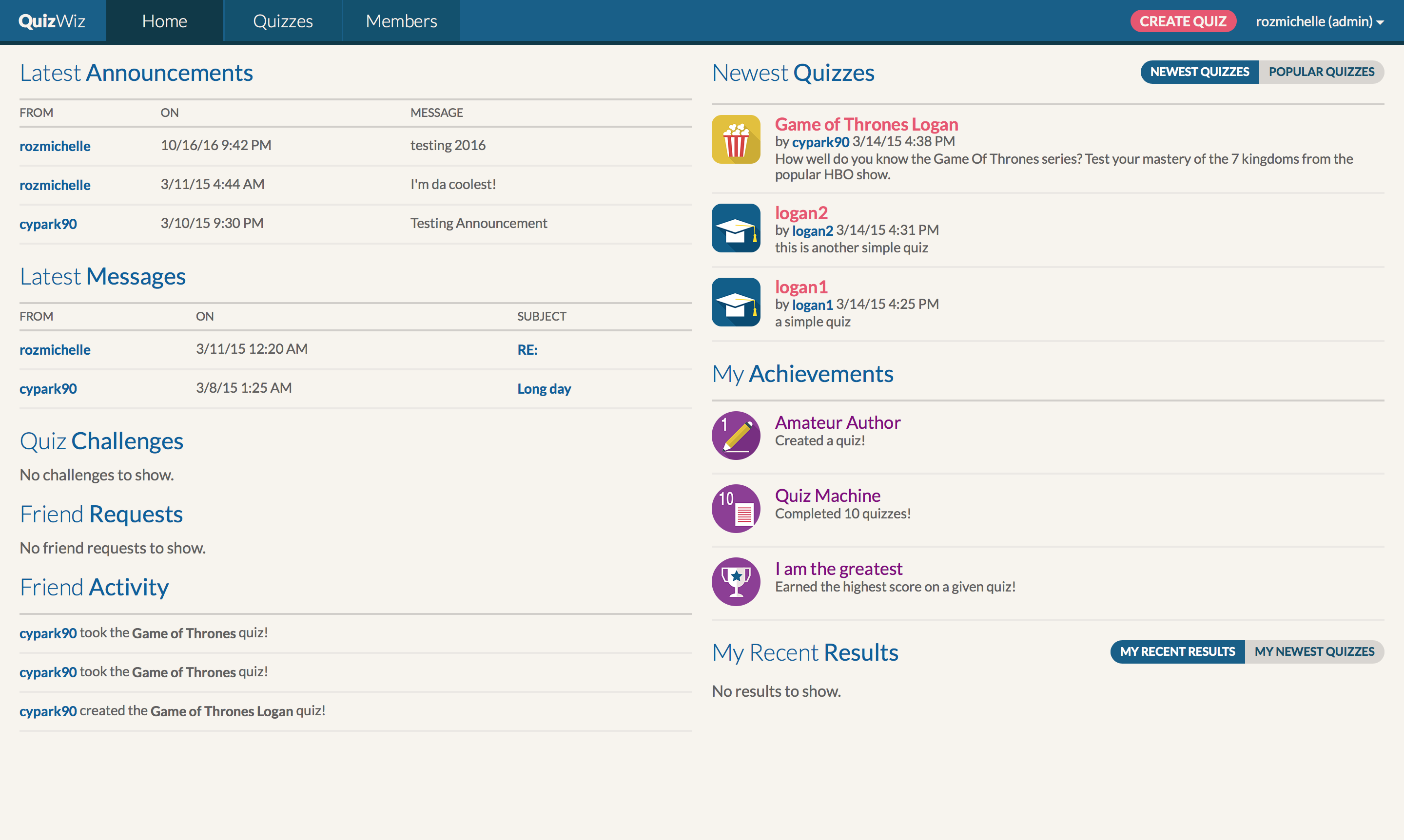Open the Quizzes navigation tab

point(283,21)
